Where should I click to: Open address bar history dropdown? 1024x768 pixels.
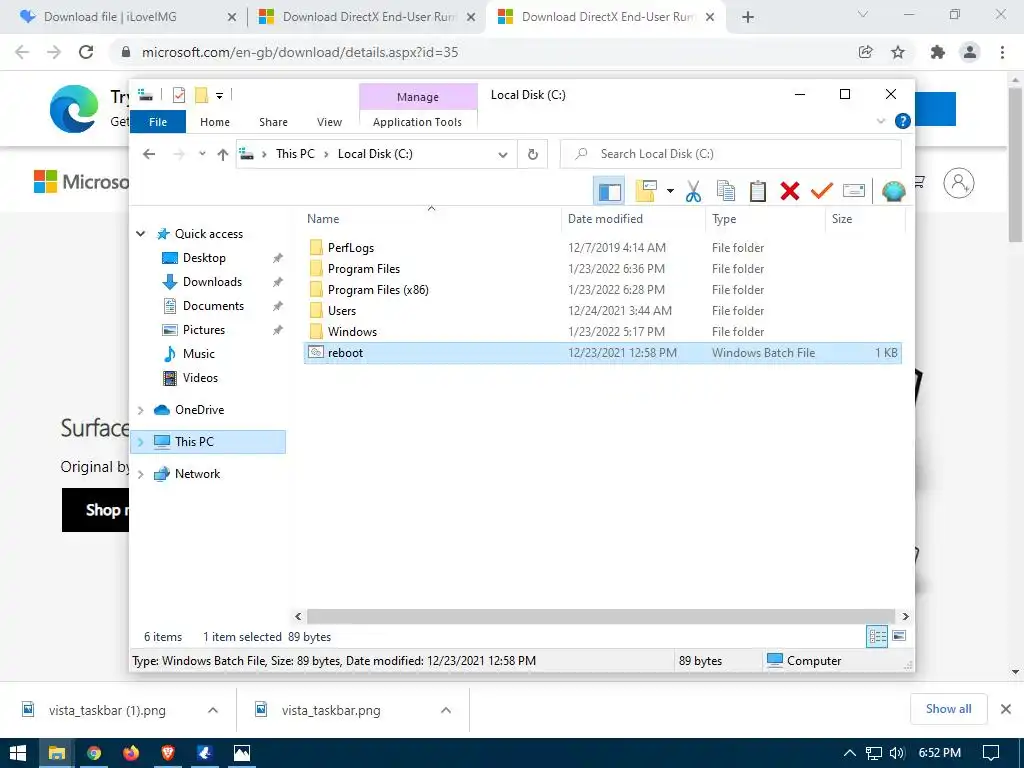(503, 155)
